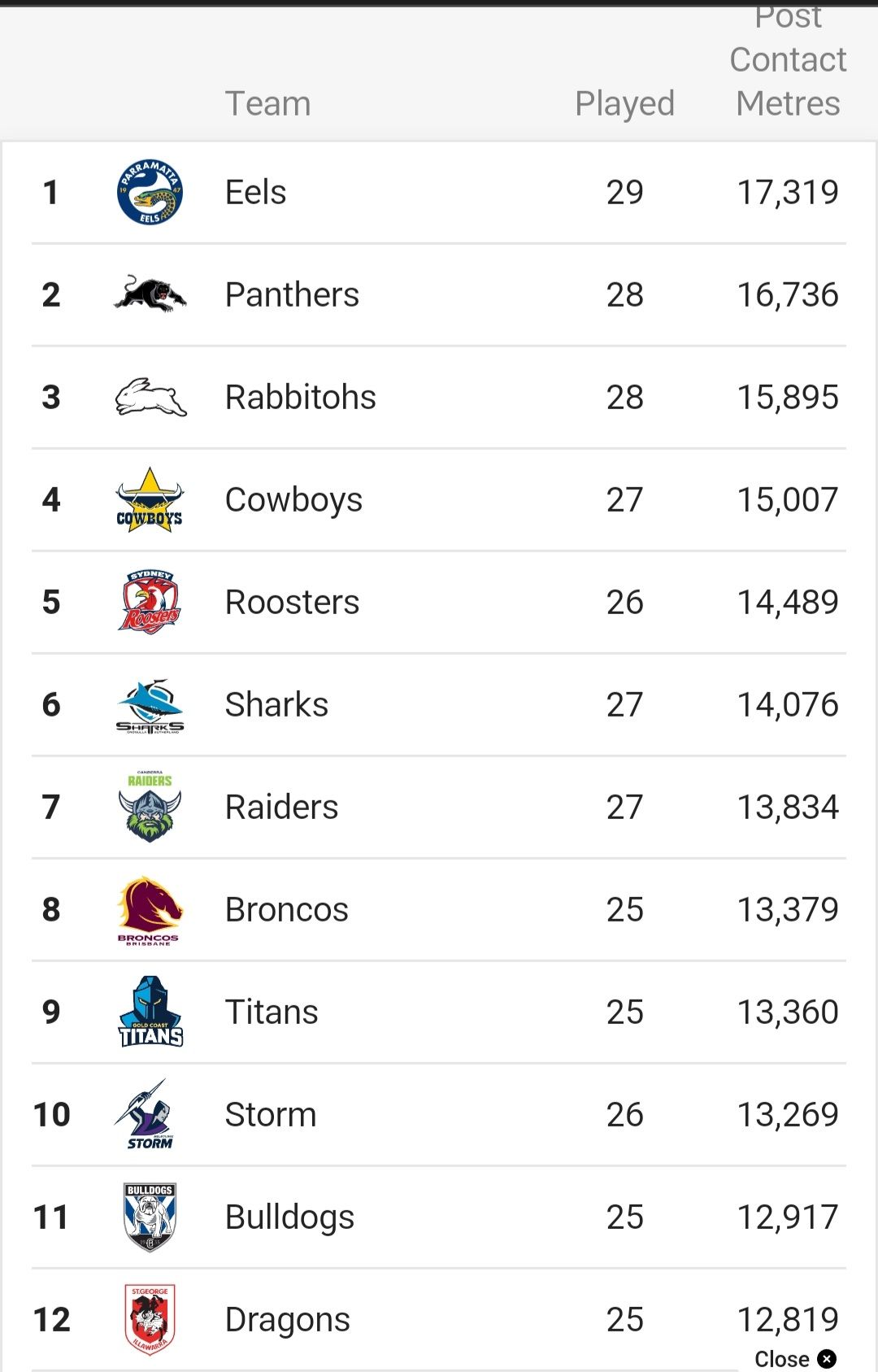Open the Rabbitohs rabbit logo
The image size is (878, 1372).
pos(150,397)
